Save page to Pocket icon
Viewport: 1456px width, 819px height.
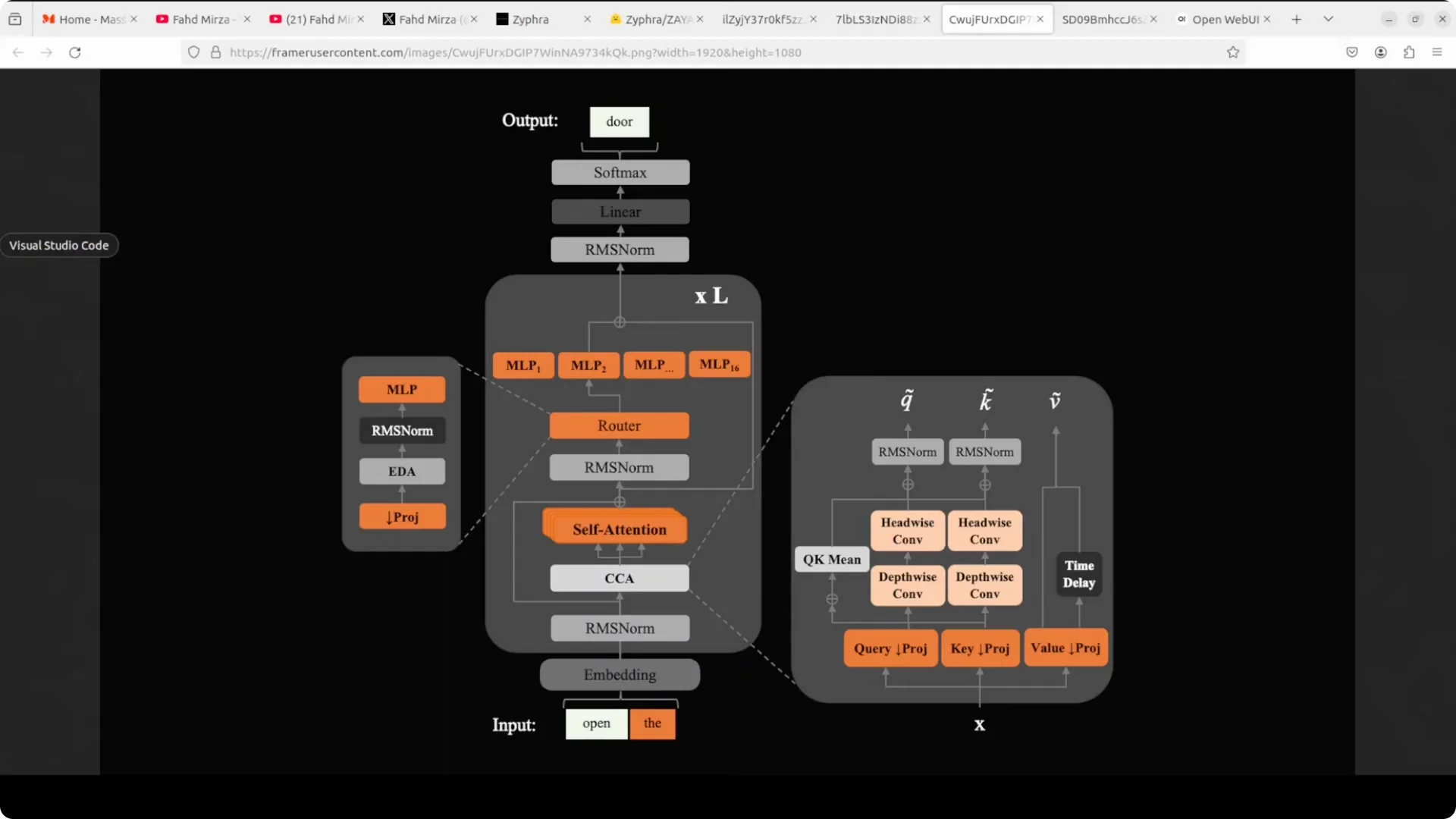pos(1352,52)
